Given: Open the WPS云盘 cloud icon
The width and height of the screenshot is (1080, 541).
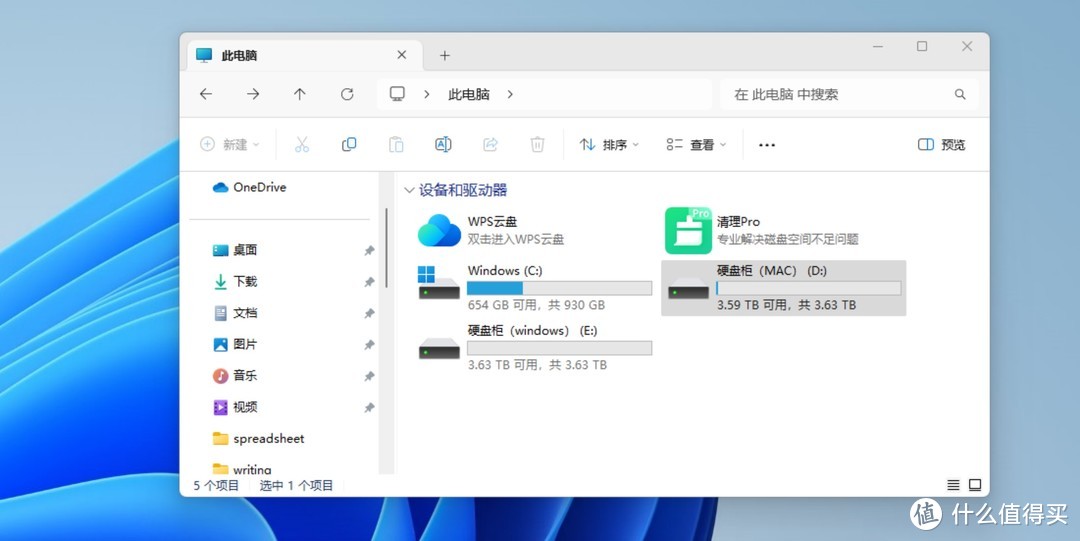Looking at the screenshot, I should pos(439,230).
